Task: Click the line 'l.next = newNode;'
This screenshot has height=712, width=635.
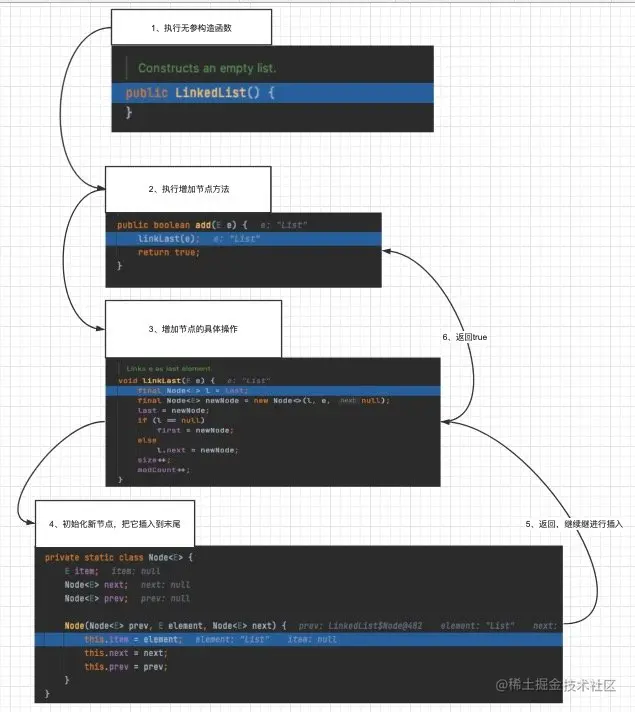Action: [x=197, y=450]
